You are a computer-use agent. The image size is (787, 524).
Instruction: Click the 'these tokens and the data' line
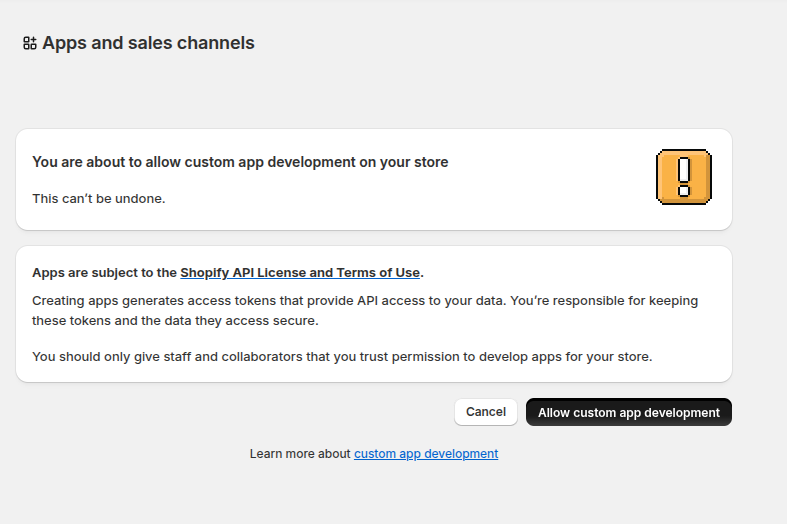(x=175, y=321)
